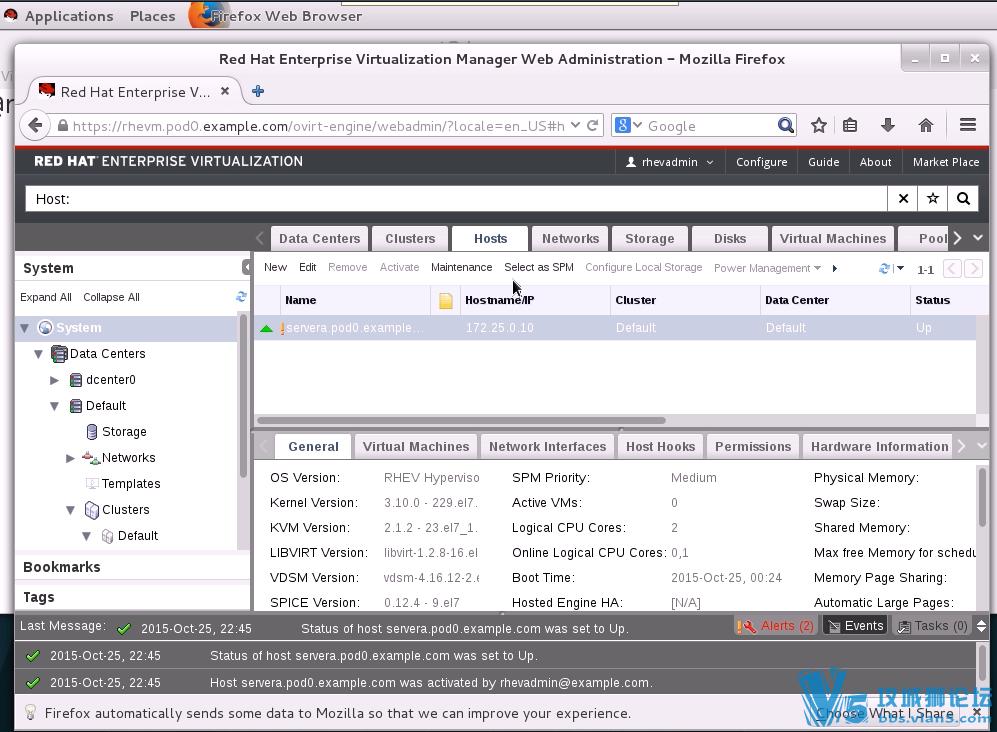This screenshot has height=732, width=997.
Task: Go back using Firefox back arrow
Action: click(36, 126)
